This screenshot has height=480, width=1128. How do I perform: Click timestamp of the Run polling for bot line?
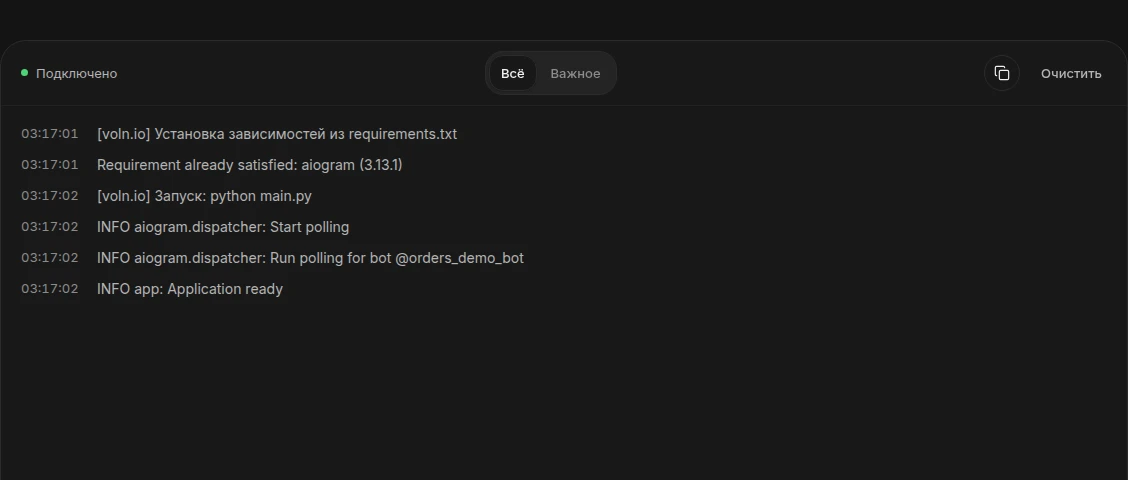click(50, 258)
